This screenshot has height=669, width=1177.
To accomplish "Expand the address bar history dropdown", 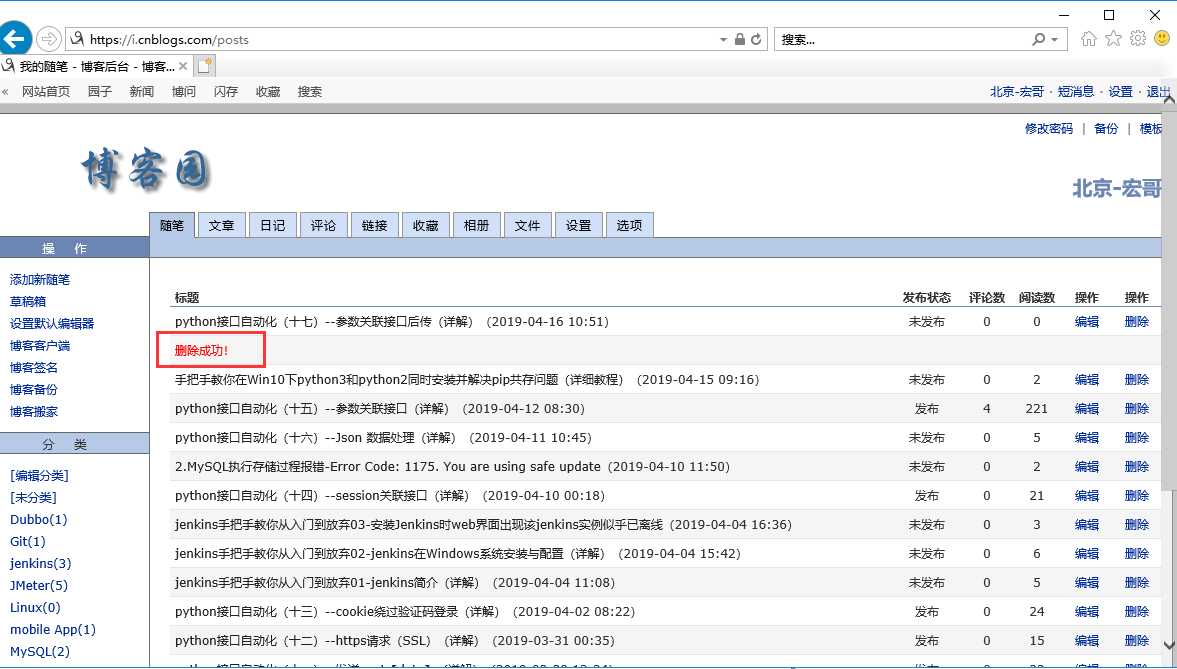I will pyautogui.click(x=724, y=40).
